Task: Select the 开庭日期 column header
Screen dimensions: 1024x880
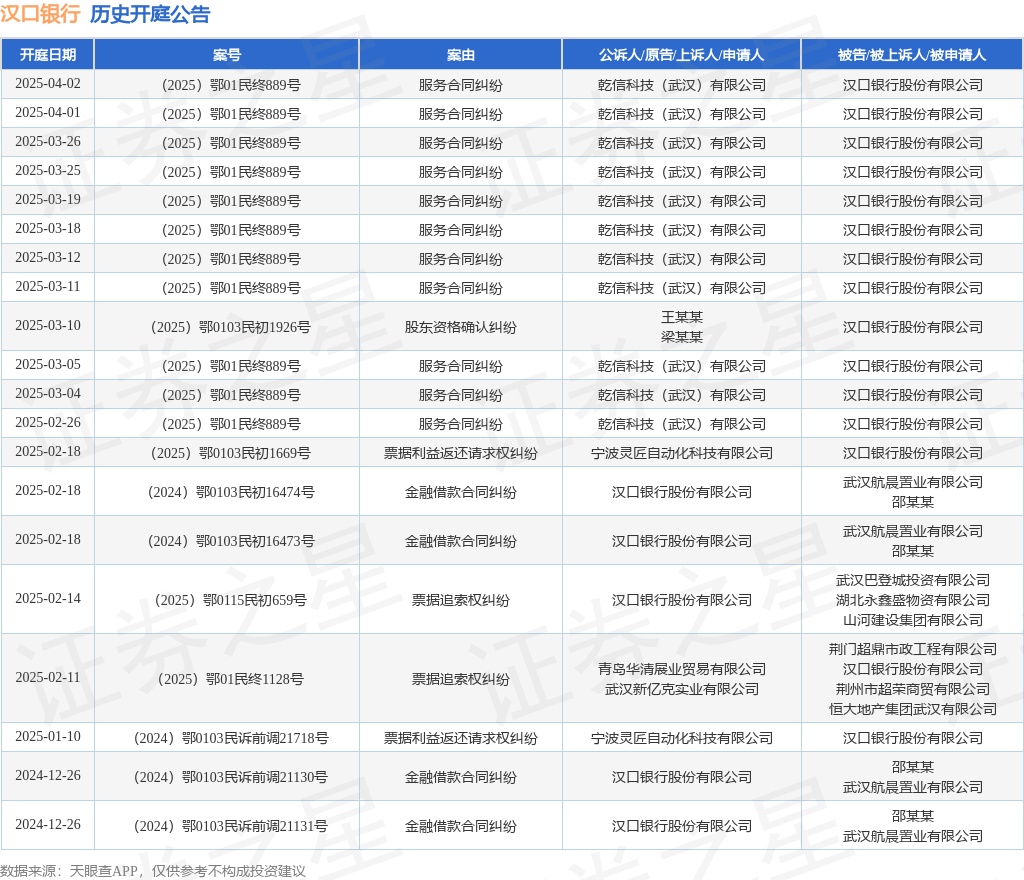Action: [48, 55]
